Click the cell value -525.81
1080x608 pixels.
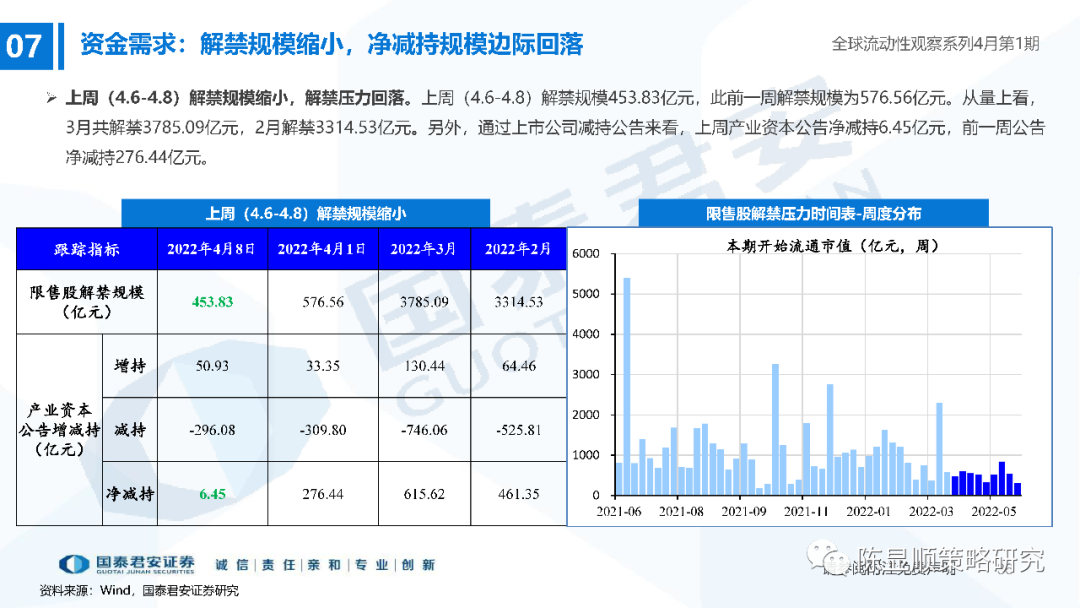518,430
